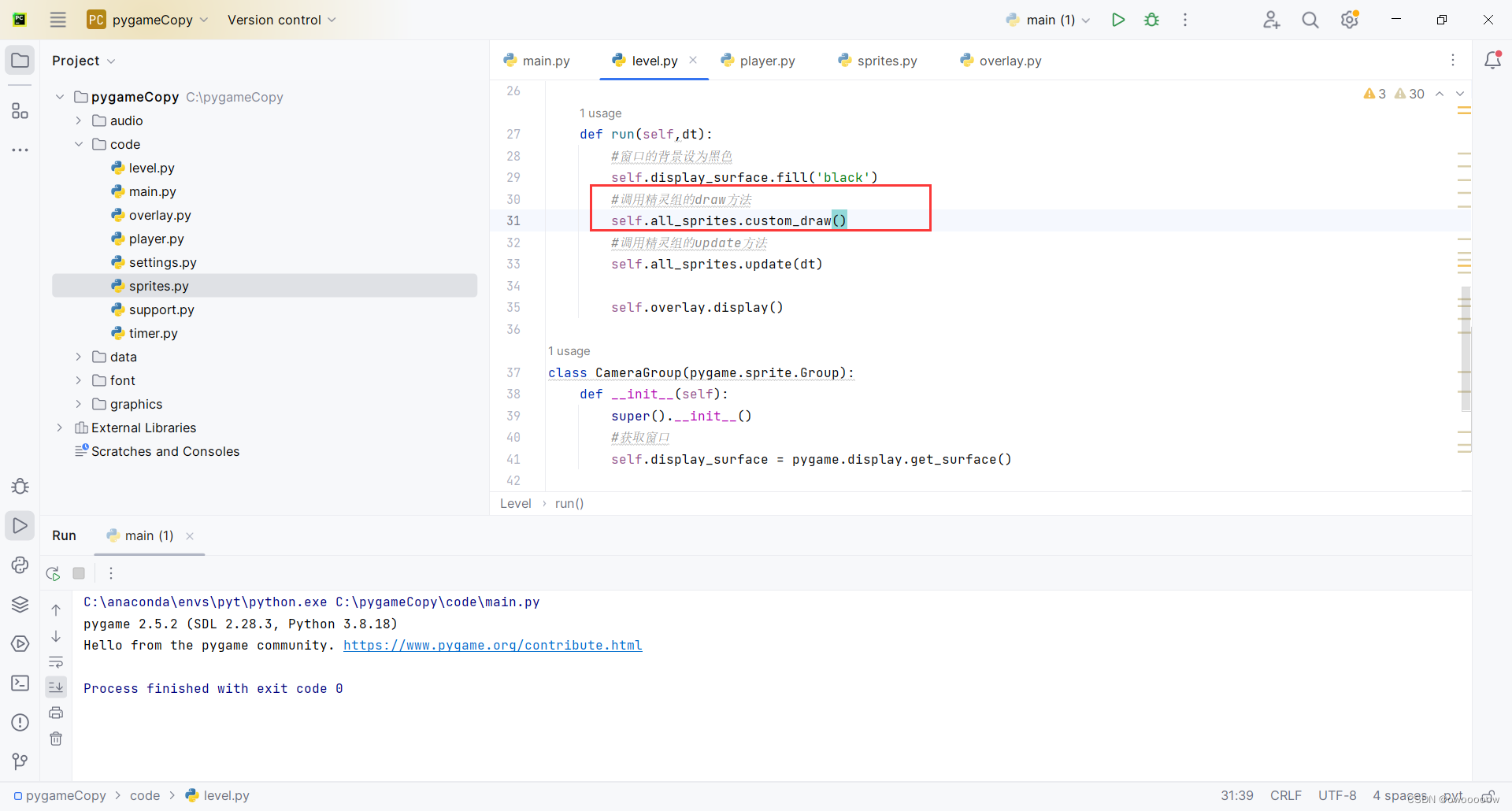This screenshot has width=1512, height=811.
Task: Stop the running process
Action: [79, 573]
